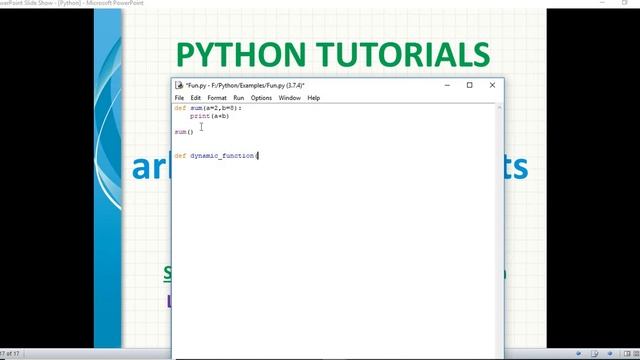Click the 'def sum(a=2,b=8):' code line
The image size is (640, 360).
click(208, 108)
